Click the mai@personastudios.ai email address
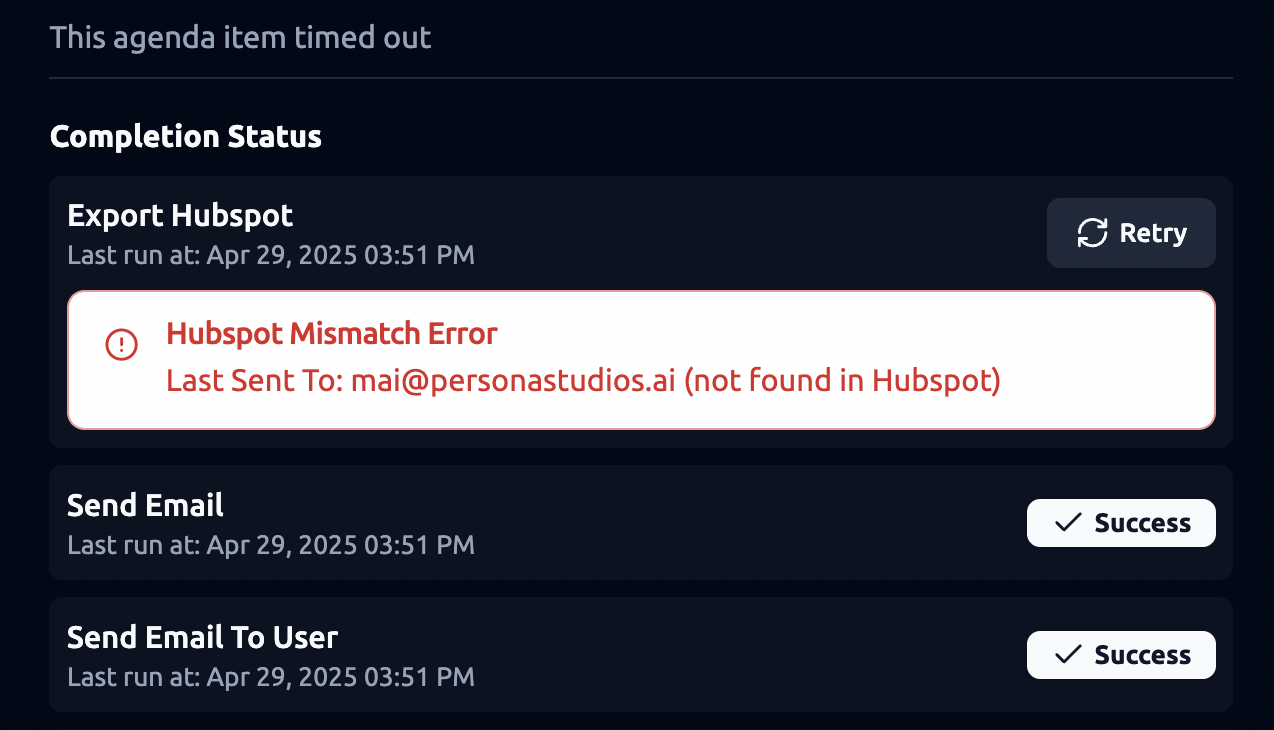The image size is (1274, 730). coord(513,381)
